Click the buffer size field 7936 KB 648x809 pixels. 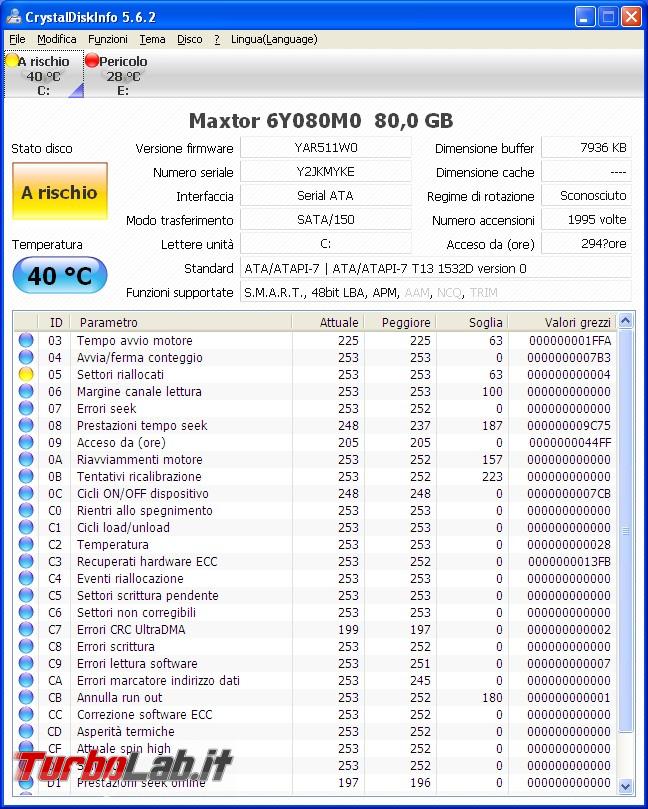586,148
